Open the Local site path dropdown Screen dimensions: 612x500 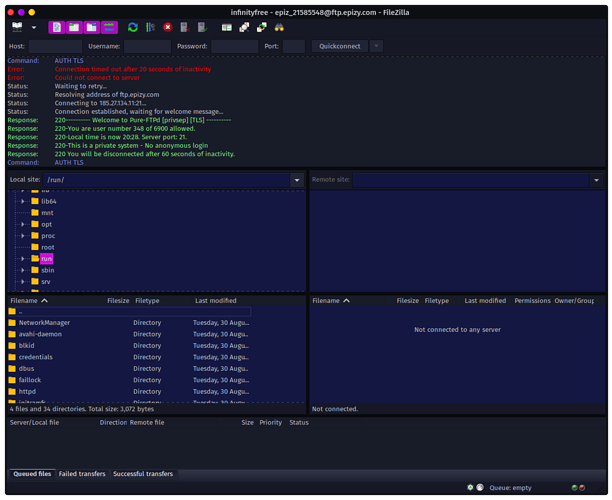pos(297,180)
